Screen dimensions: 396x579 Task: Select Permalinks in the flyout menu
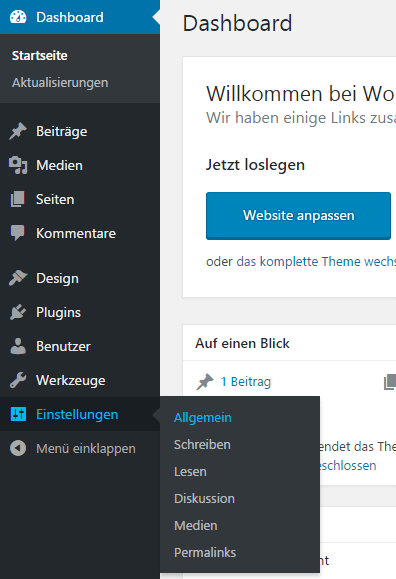[x=205, y=552]
